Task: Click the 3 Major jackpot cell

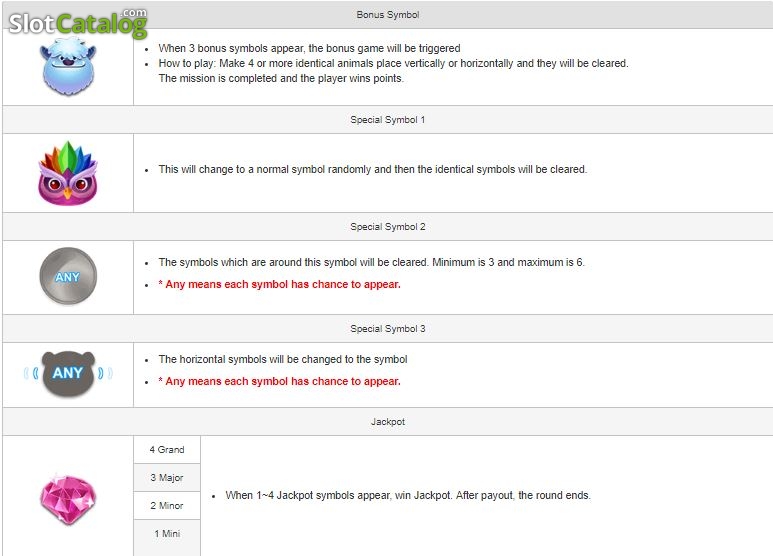Action: (167, 478)
